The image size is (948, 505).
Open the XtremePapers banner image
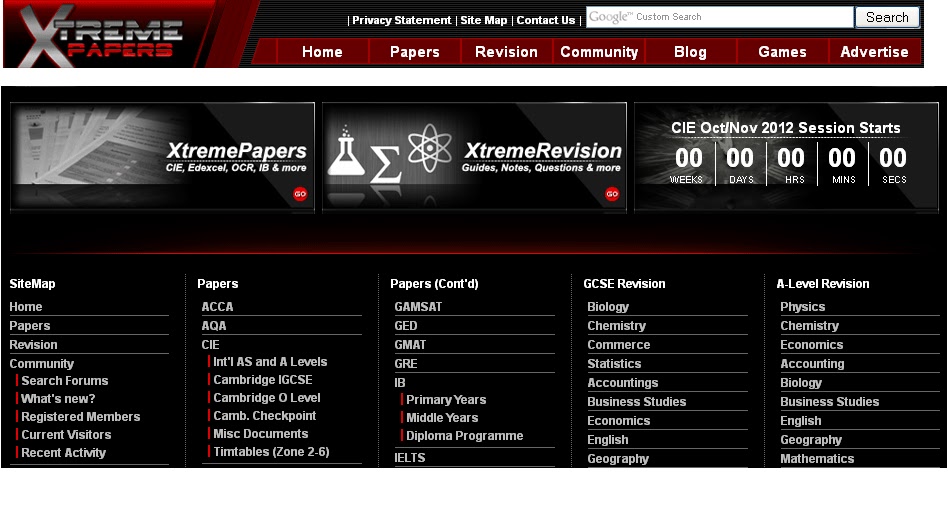pyautogui.click(x=162, y=157)
